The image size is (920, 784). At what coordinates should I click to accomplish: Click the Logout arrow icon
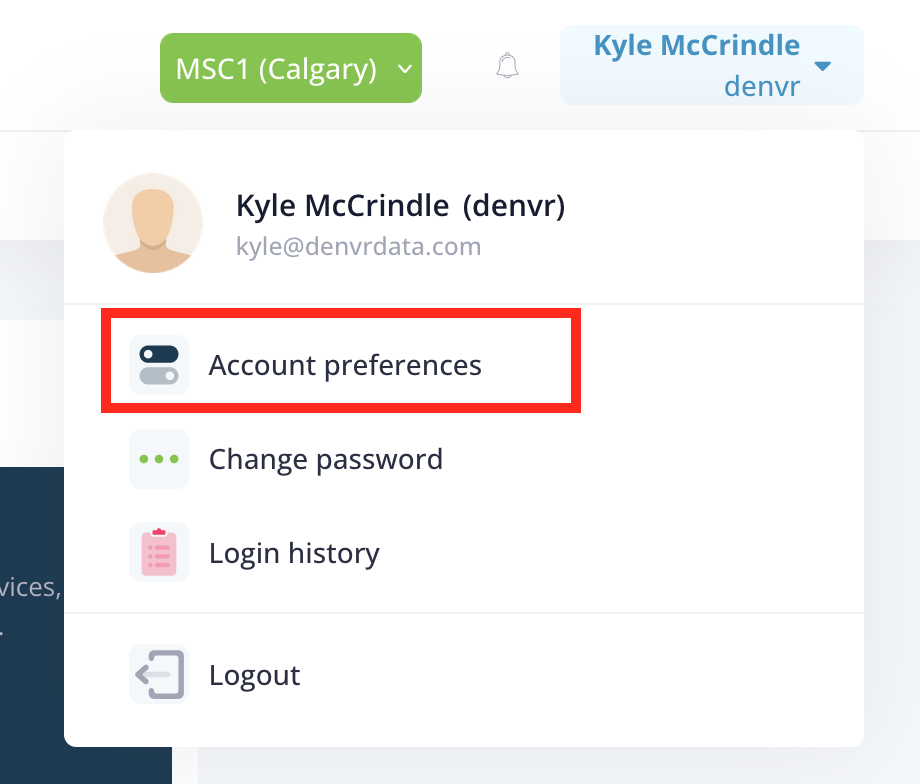coord(159,674)
